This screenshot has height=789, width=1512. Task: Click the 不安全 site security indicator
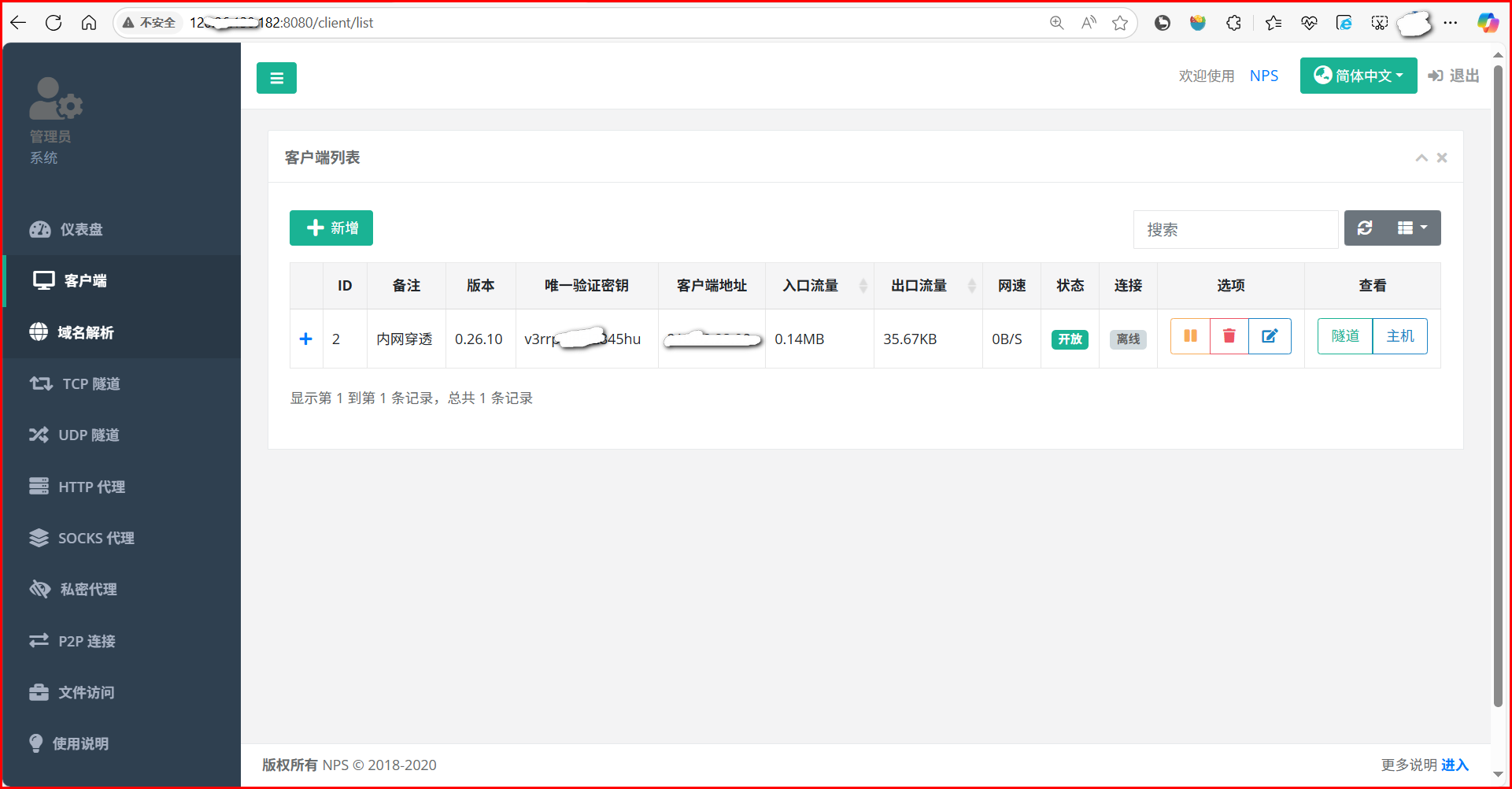click(150, 23)
